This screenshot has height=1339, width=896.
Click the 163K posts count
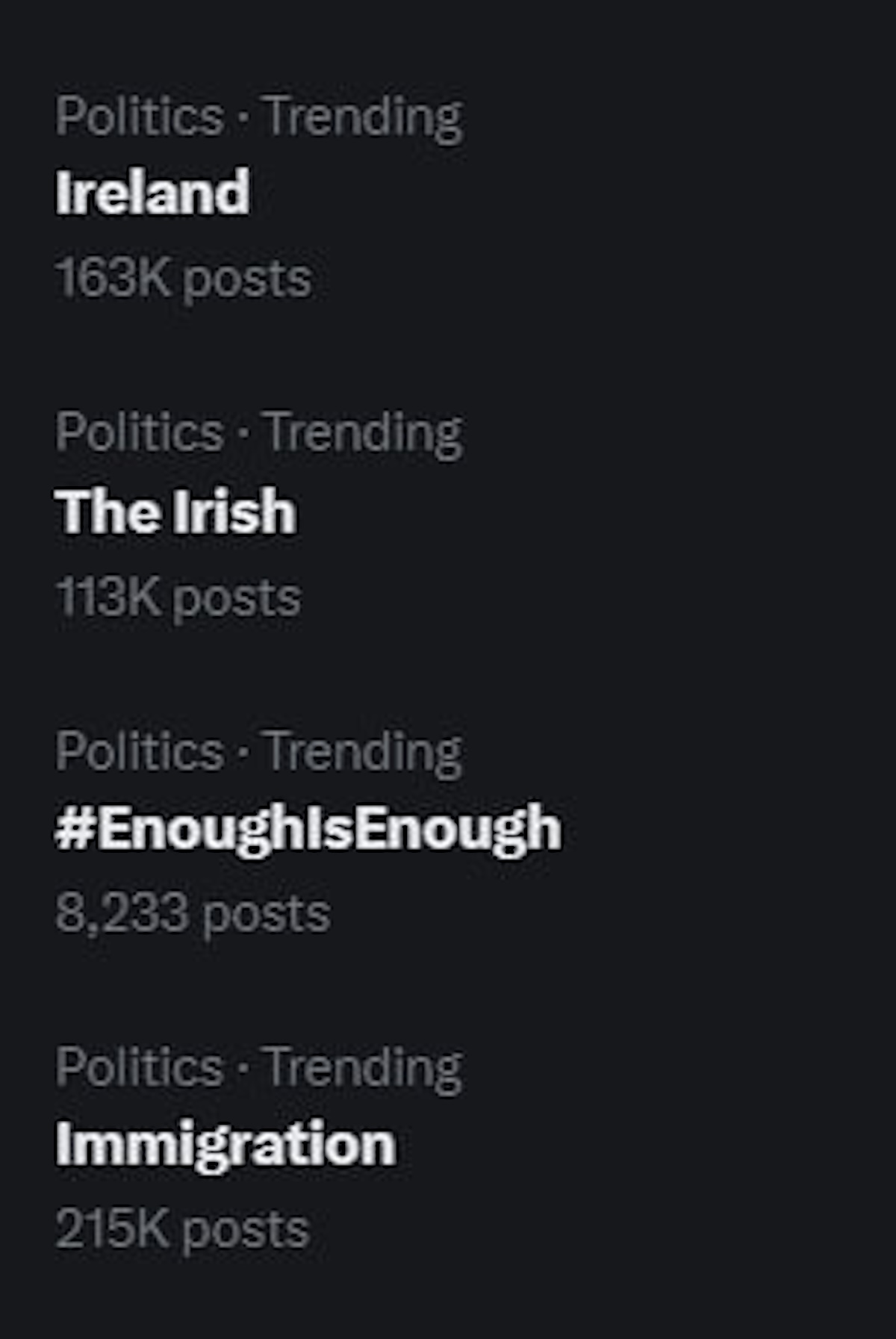pyautogui.click(x=183, y=279)
